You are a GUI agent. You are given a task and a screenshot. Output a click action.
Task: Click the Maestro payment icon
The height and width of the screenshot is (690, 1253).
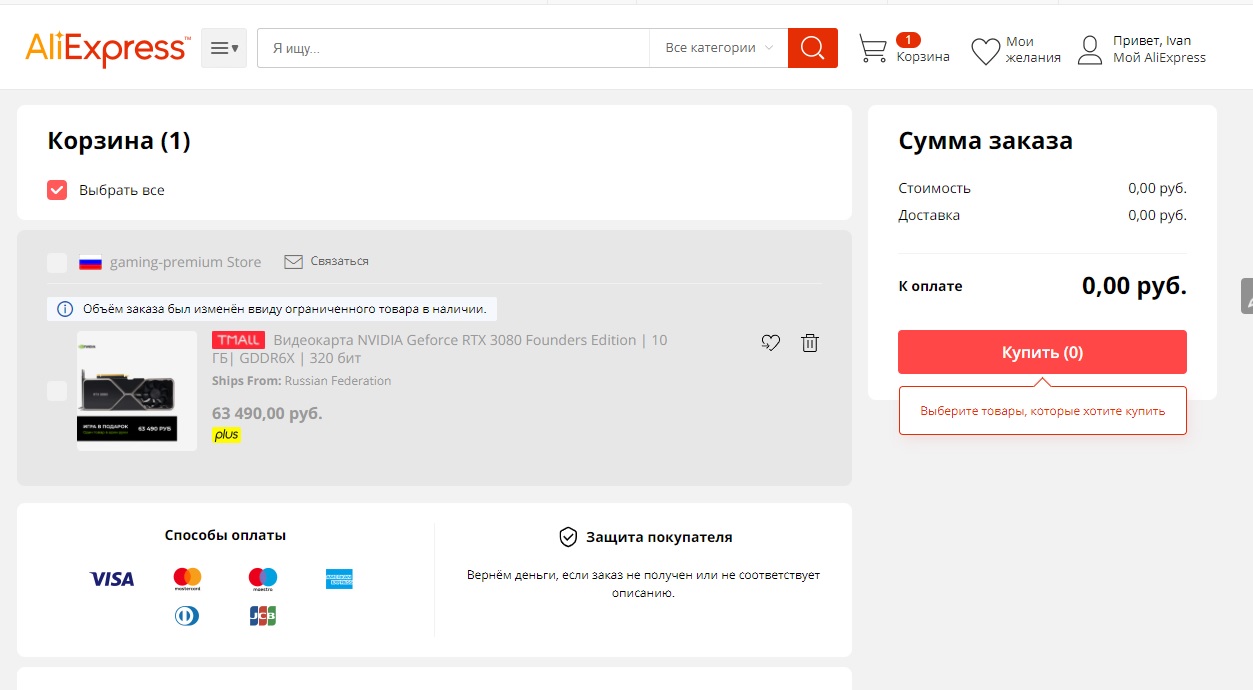tap(263, 579)
